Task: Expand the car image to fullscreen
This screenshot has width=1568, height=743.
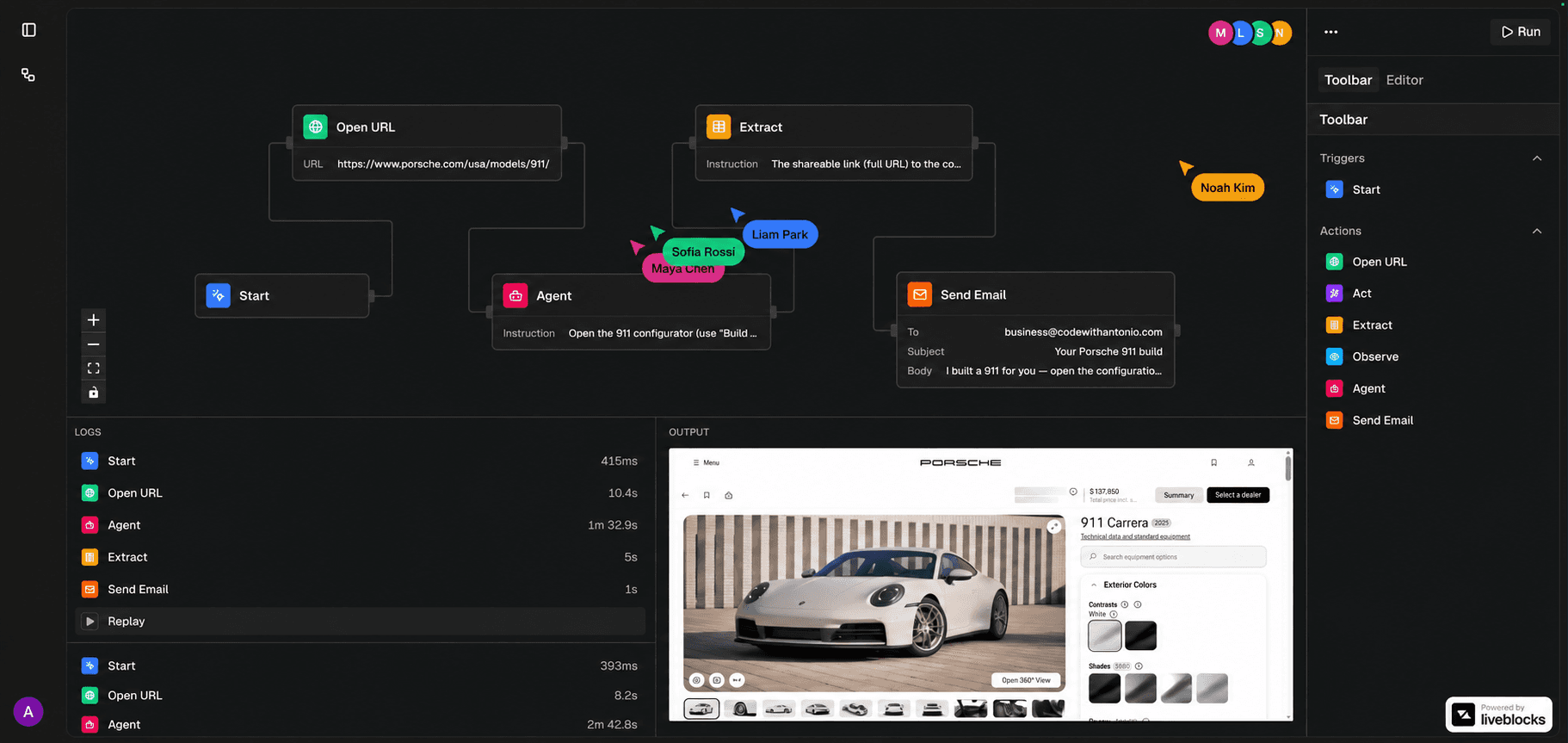Action: coord(1054,527)
